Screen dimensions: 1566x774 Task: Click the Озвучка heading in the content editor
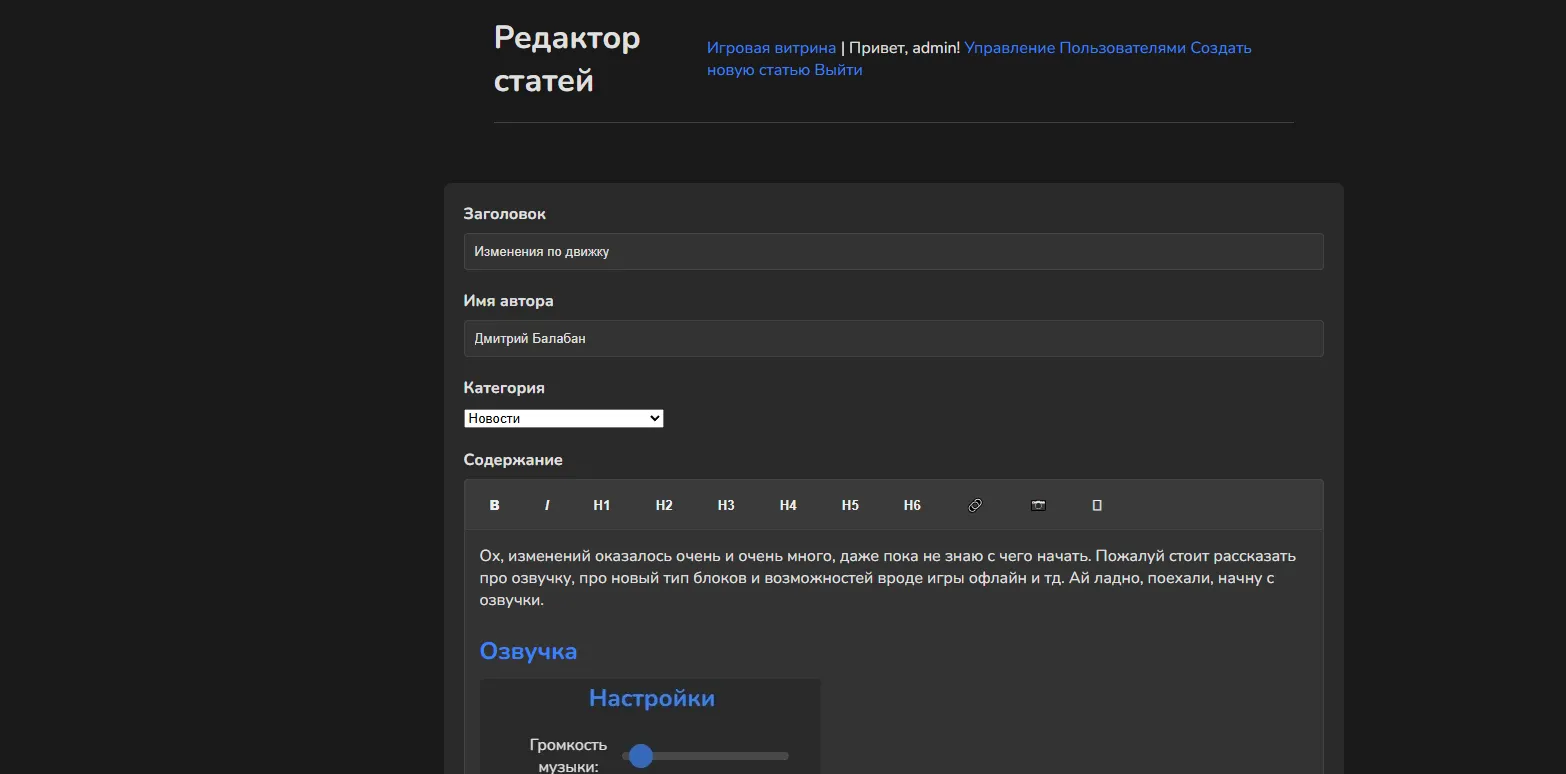[528, 651]
